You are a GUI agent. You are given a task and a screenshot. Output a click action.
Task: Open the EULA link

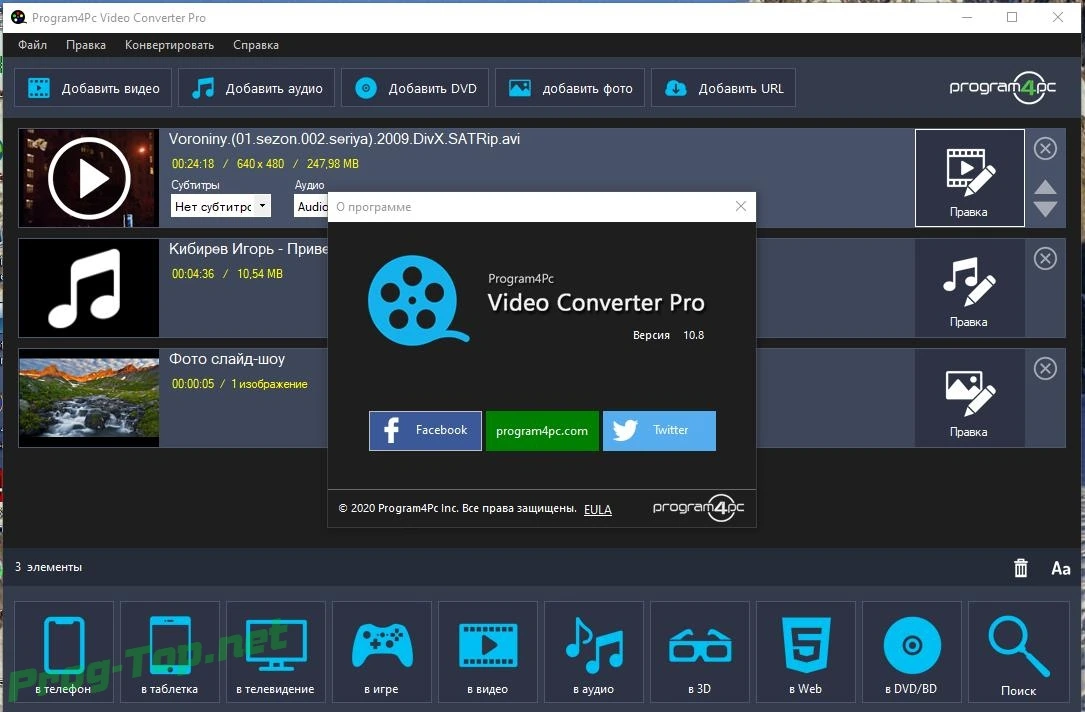point(598,510)
